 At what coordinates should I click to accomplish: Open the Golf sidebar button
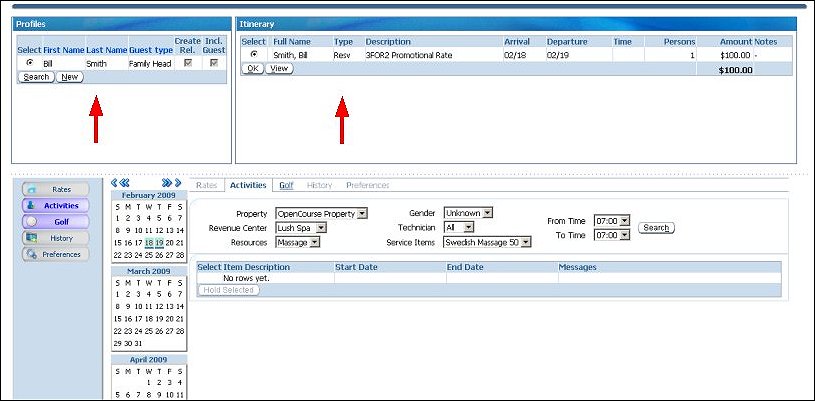tap(55, 221)
